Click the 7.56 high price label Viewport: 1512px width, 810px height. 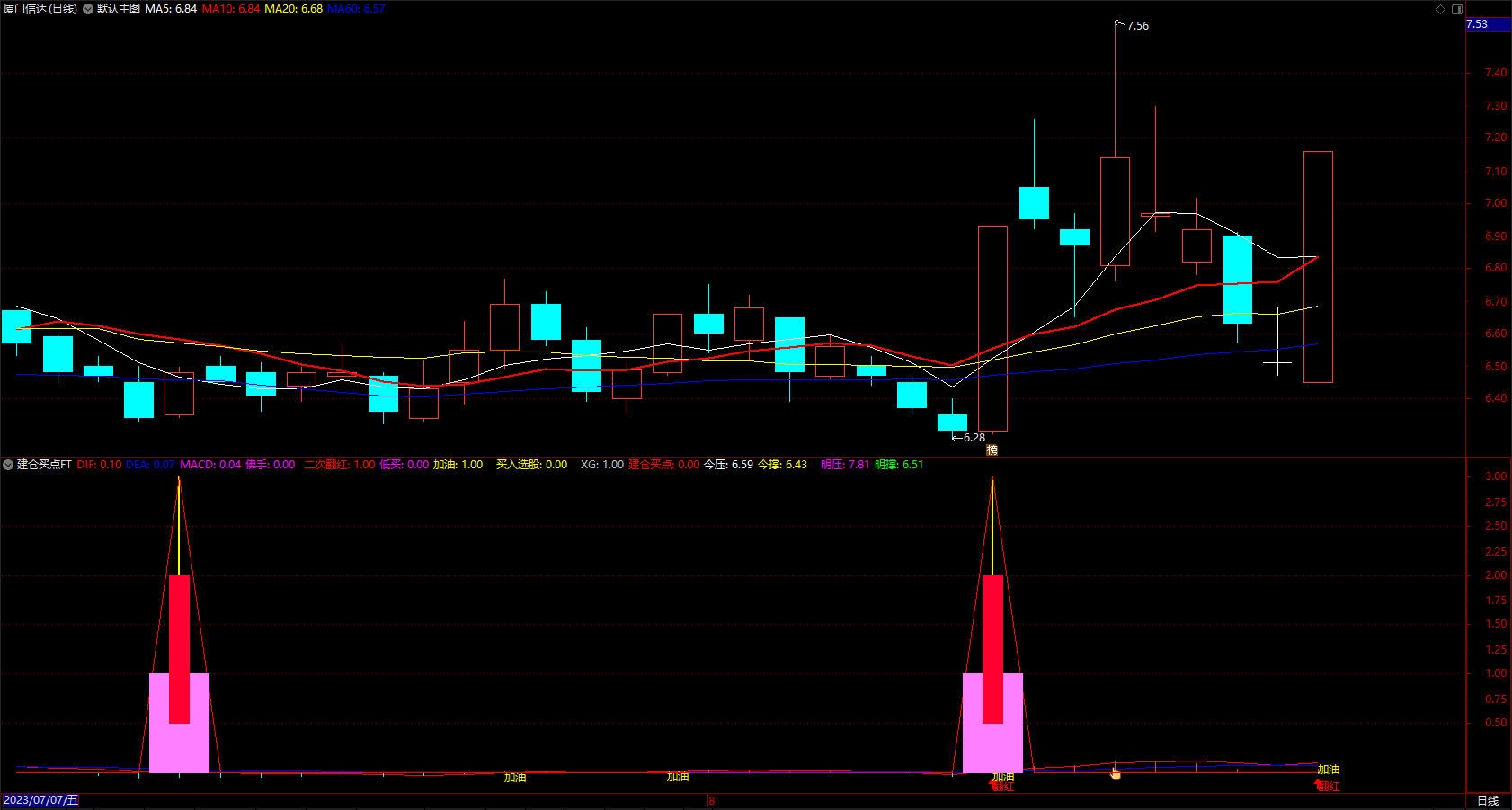point(1137,26)
